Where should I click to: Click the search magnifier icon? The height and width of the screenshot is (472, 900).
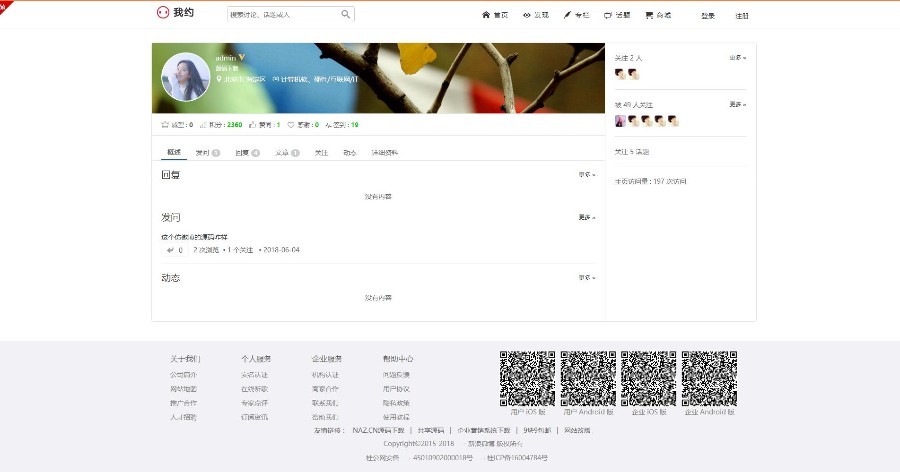click(x=346, y=15)
